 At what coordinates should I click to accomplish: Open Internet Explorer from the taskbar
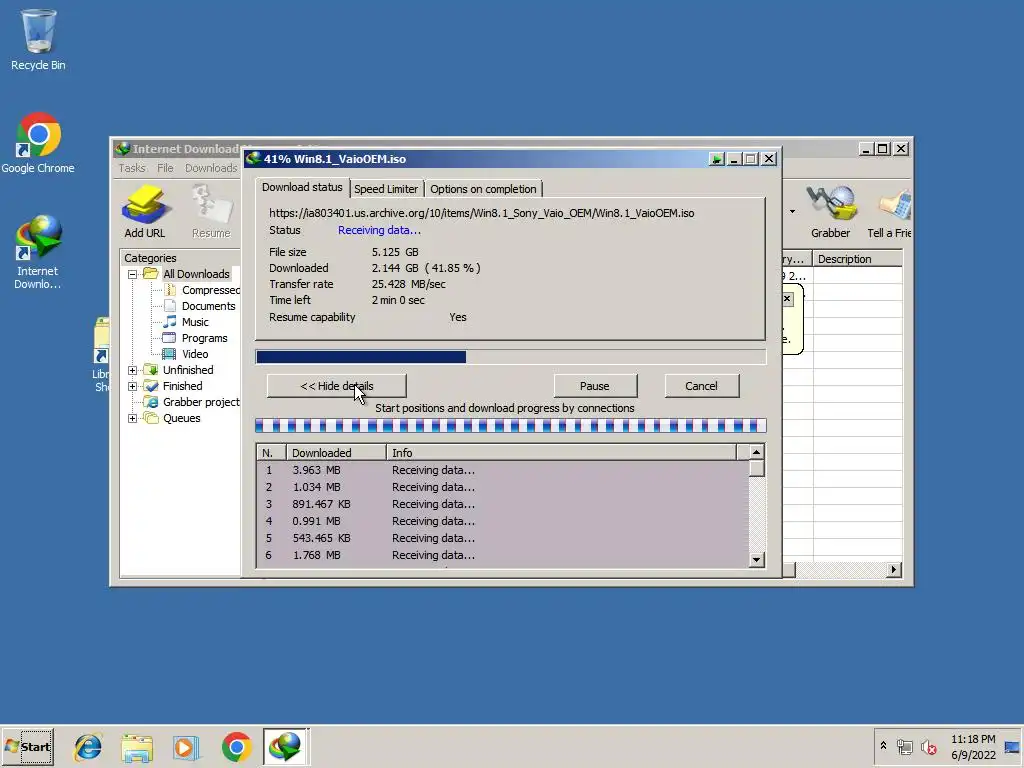[88, 746]
